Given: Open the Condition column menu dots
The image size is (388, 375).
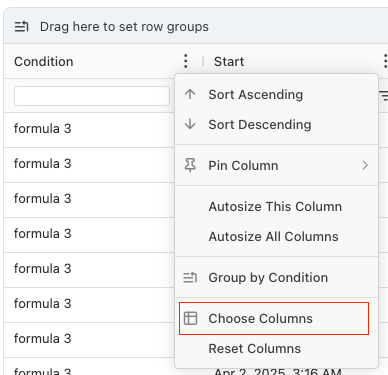Looking at the screenshot, I should click(186, 61).
